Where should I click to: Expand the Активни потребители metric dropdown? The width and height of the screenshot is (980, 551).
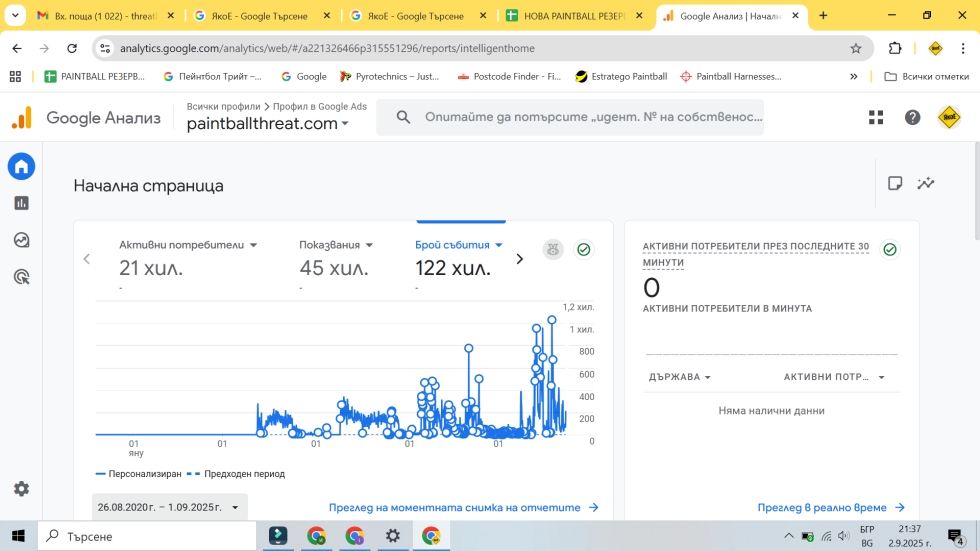253,245
